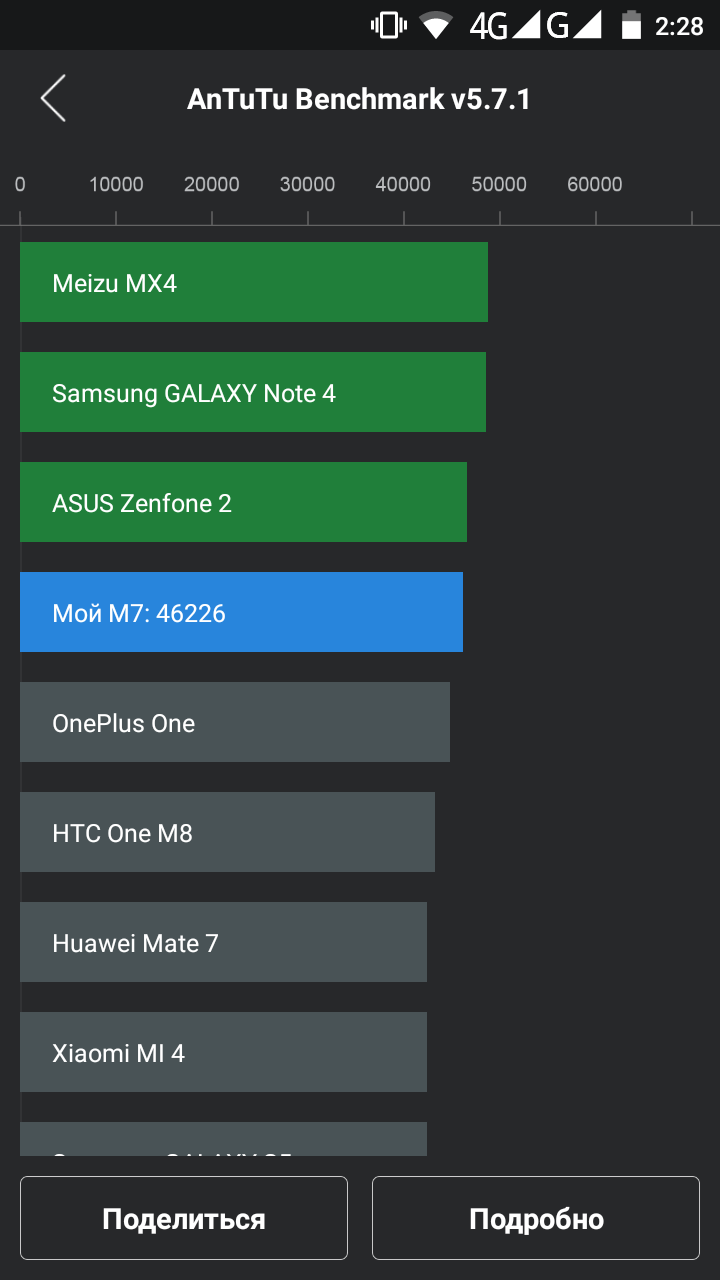Tap the Wi-Fi signal status icon
Image resolution: width=720 pixels, height=1280 pixels.
(x=436, y=25)
